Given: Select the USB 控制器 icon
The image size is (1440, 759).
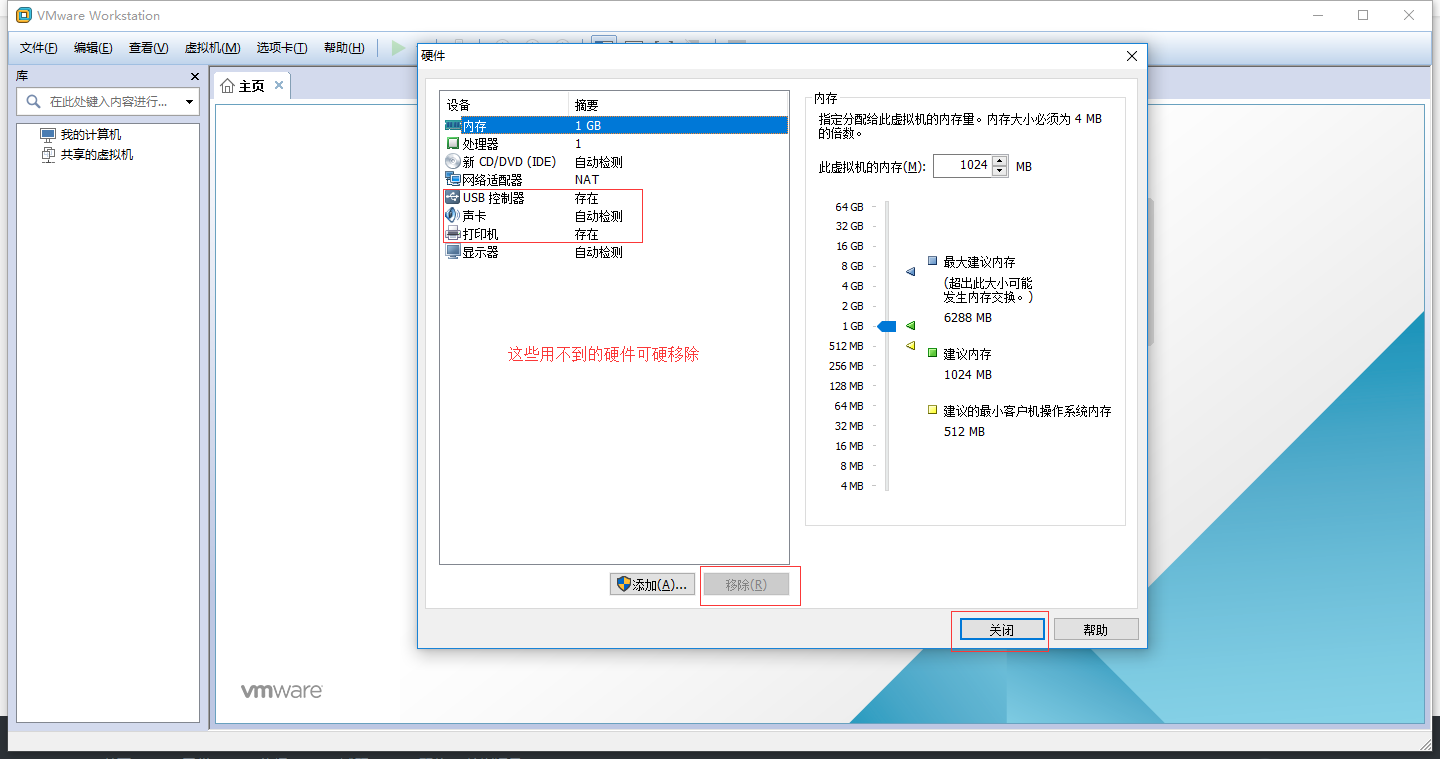Looking at the screenshot, I should point(453,198).
